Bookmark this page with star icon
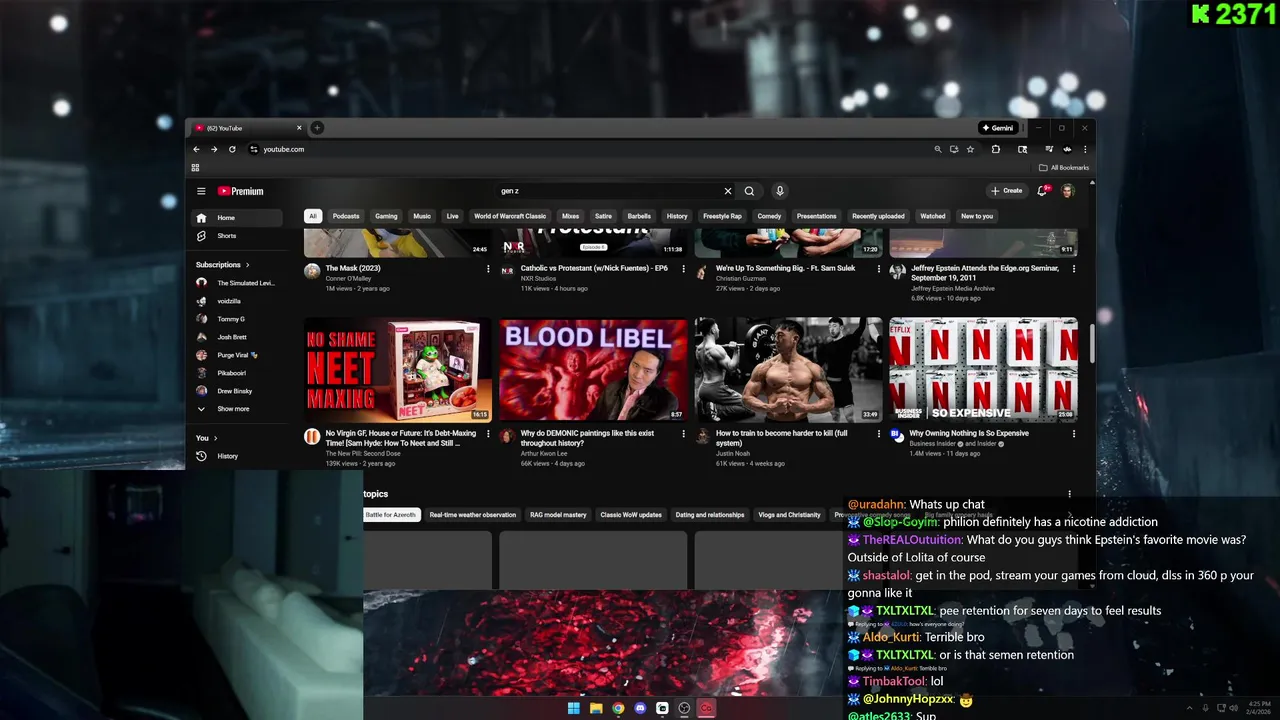Viewport: 1280px width, 720px height. pyautogui.click(x=970, y=149)
